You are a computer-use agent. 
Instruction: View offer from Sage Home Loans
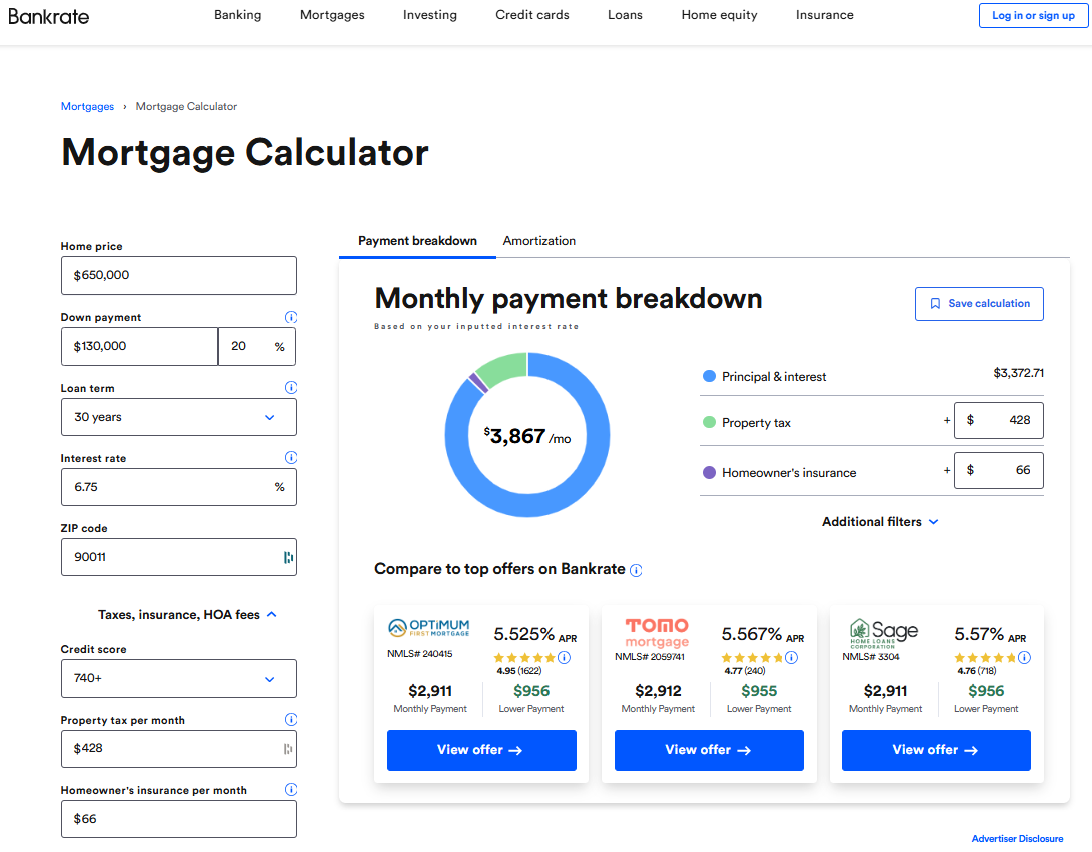pyautogui.click(x=936, y=750)
